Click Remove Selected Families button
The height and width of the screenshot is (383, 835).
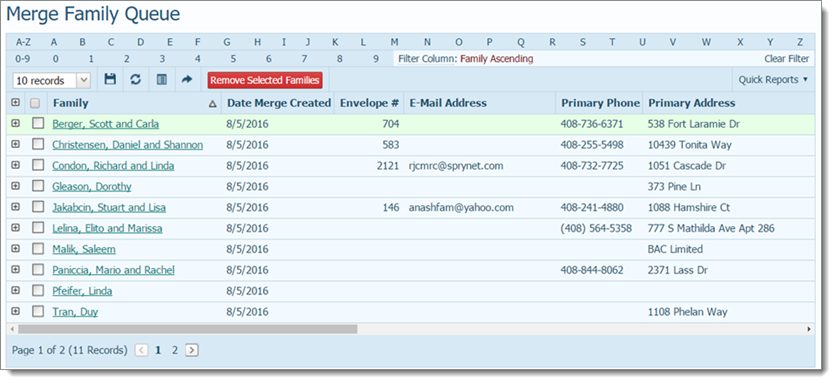265,80
